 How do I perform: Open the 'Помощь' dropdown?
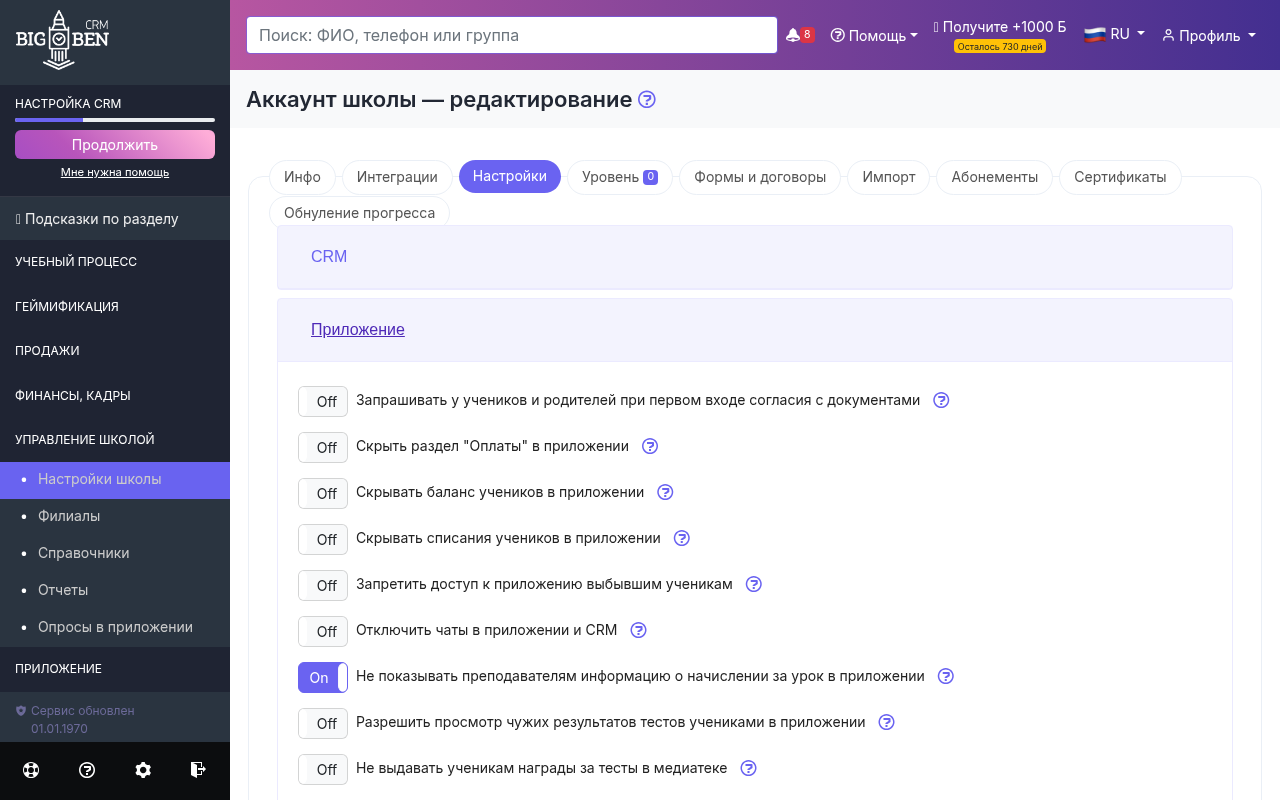[x=873, y=35]
